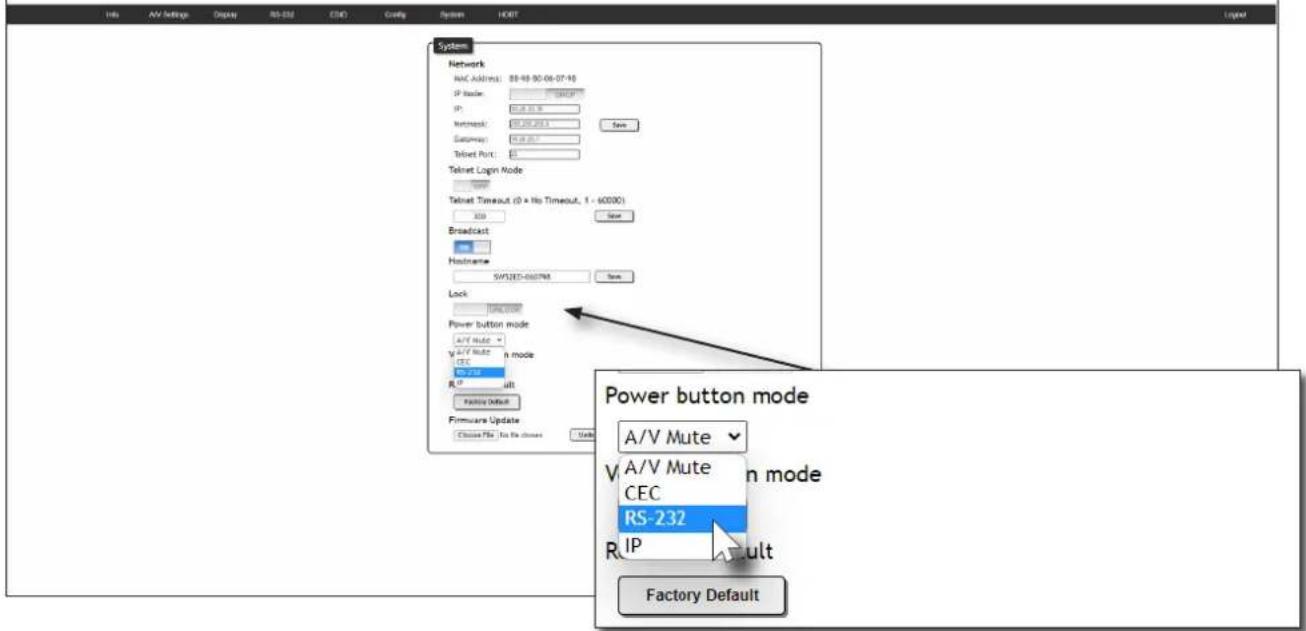The image size is (1306, 631).
Task: Open the Info page in top navigation
Action: click(112, 16)
